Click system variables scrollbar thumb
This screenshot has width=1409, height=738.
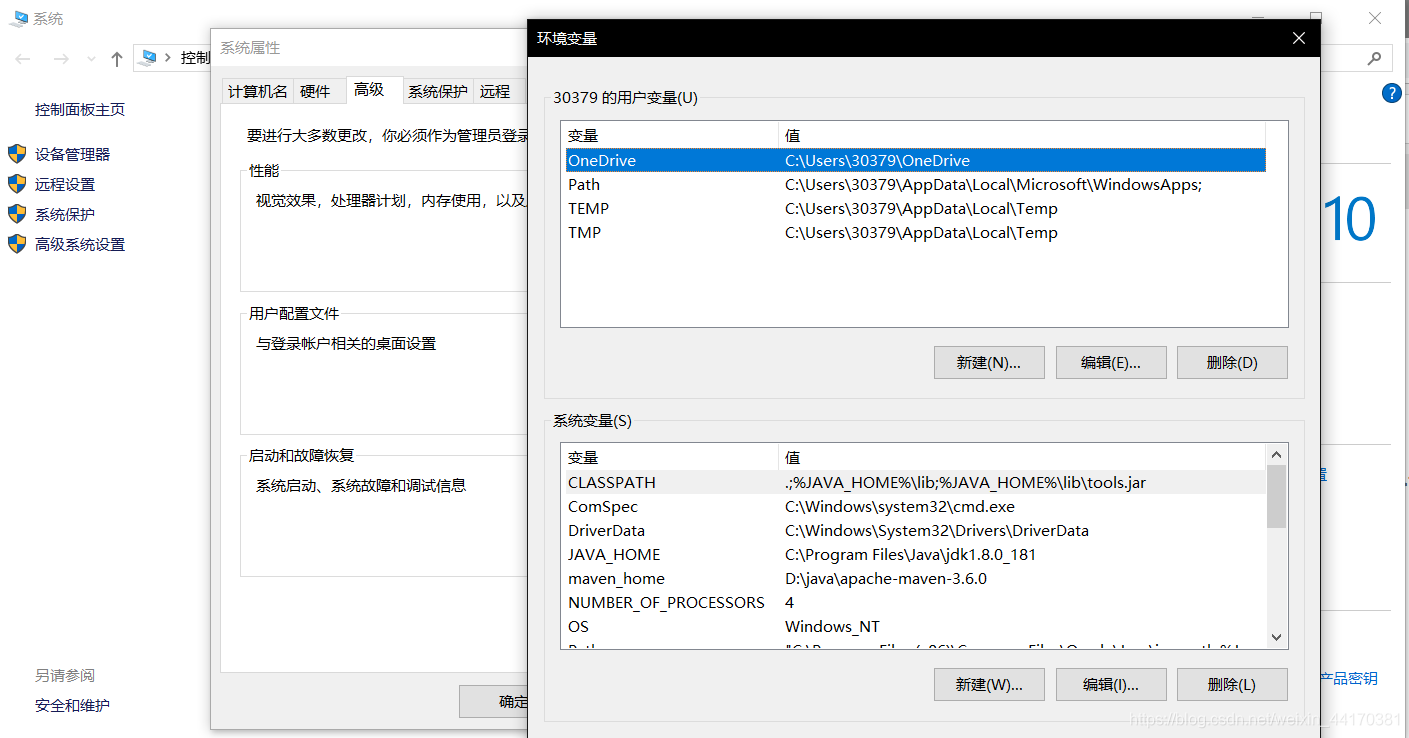[x=1276, y=496]
